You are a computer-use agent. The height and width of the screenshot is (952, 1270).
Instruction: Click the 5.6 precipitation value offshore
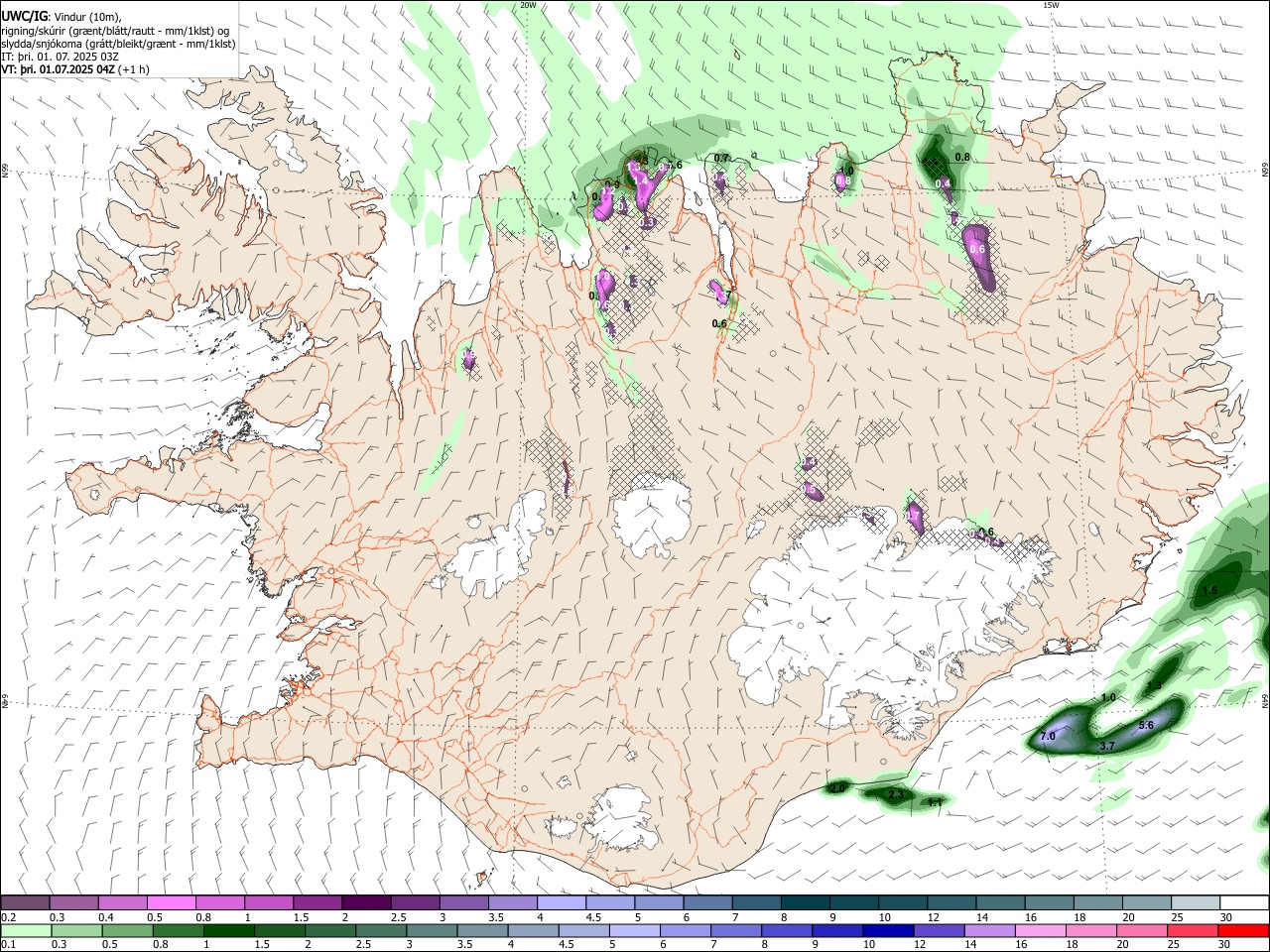pos(1146,725)
